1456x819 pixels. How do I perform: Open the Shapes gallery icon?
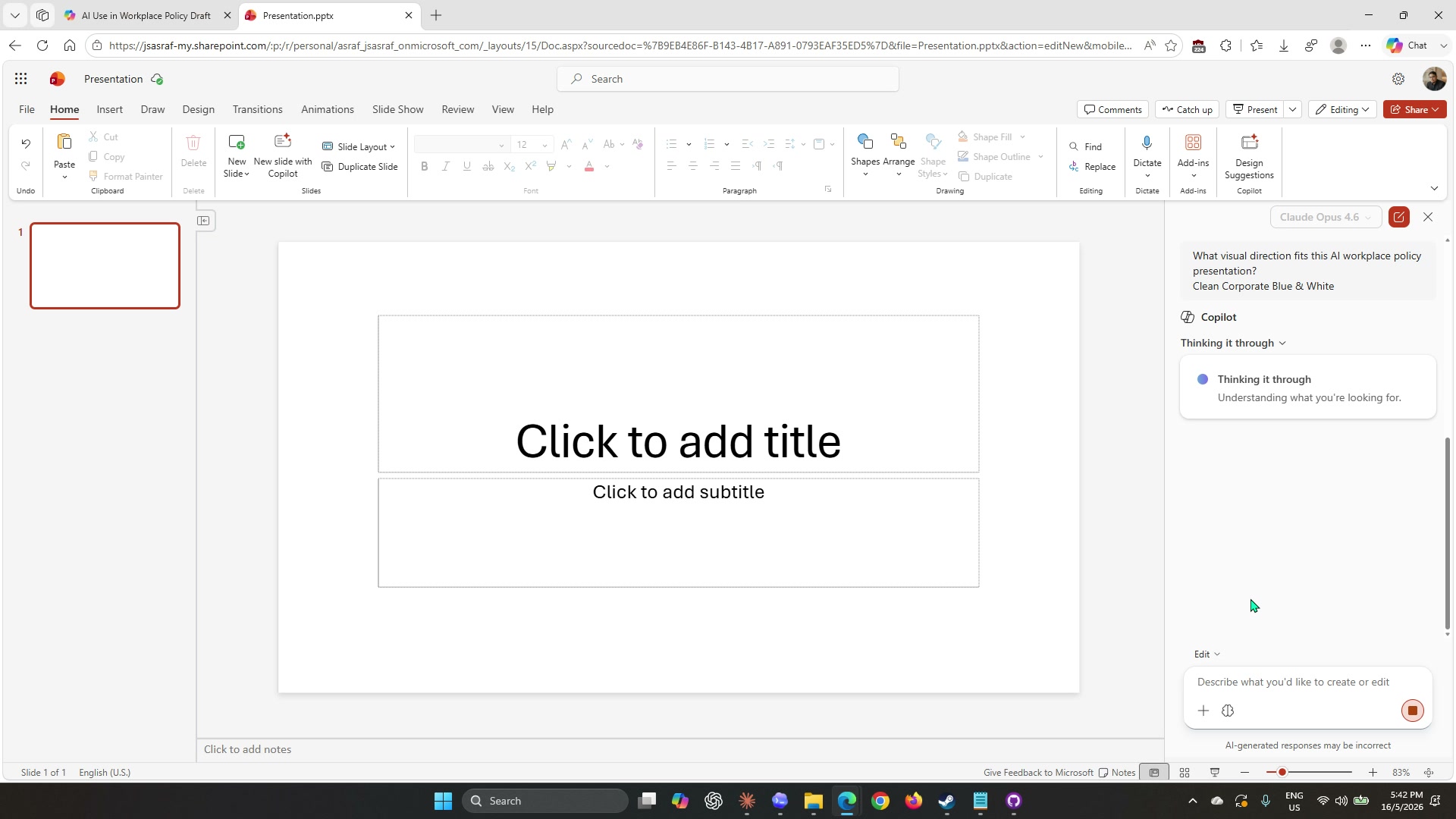click(865, 142)
